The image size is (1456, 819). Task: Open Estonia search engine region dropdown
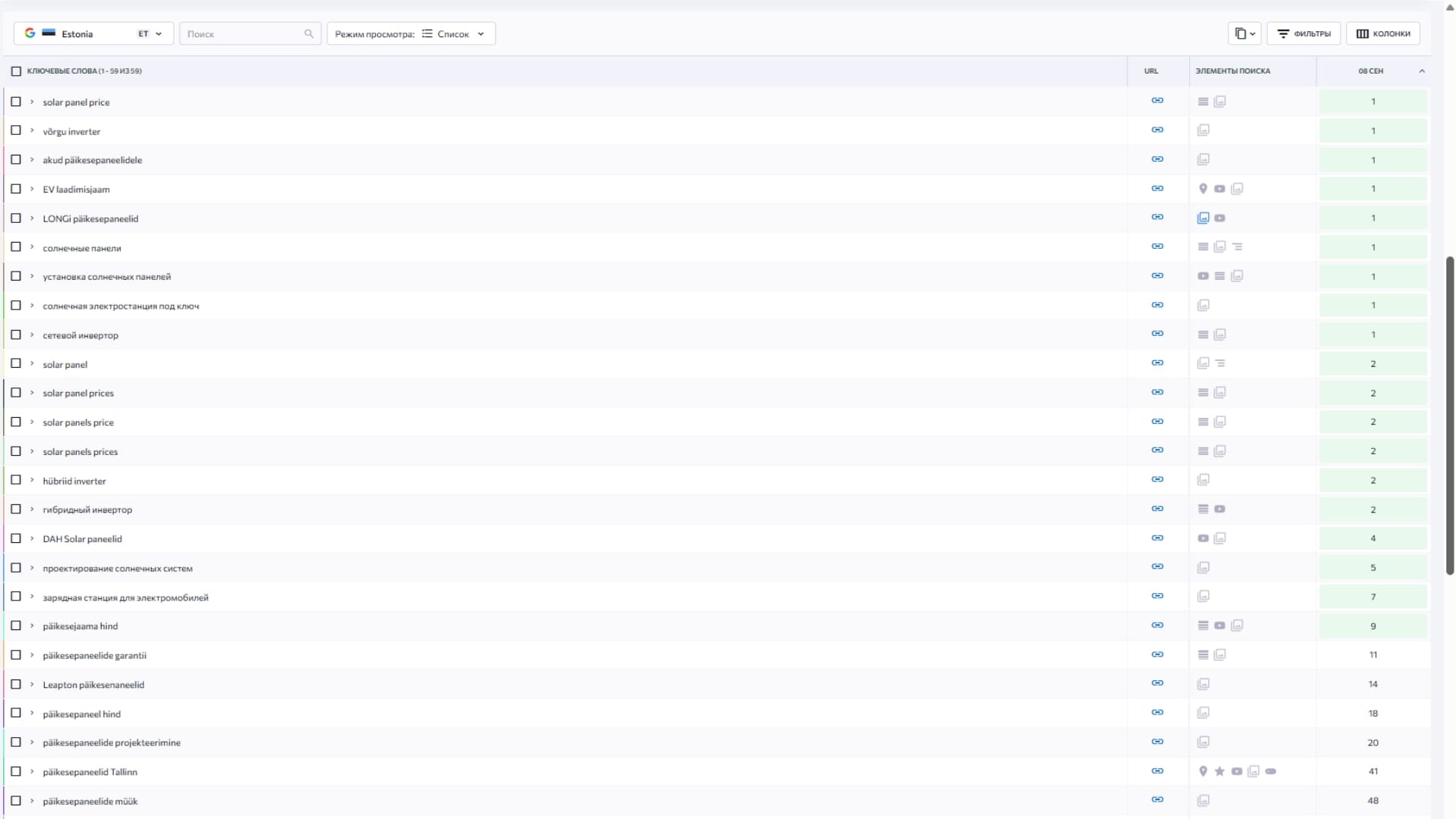[x=94, y=33]
